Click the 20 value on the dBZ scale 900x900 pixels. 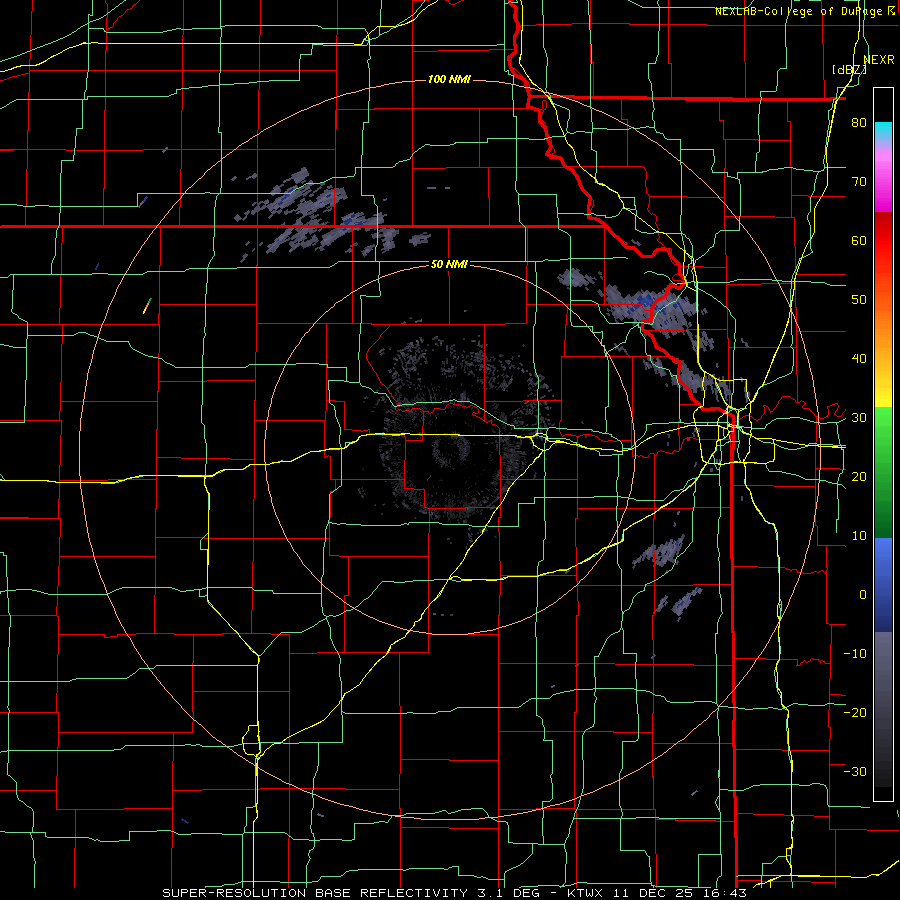coord(859,476)
